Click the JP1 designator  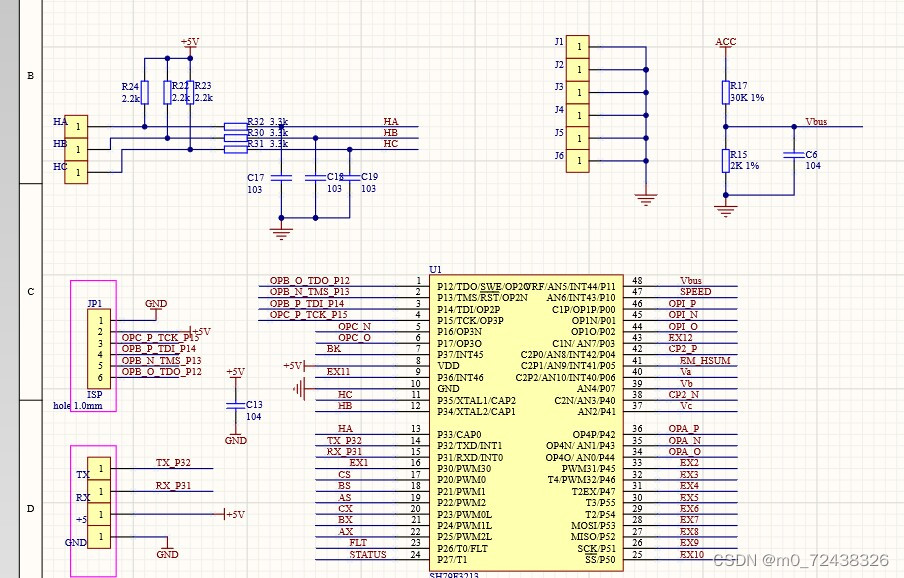[95, 303]
